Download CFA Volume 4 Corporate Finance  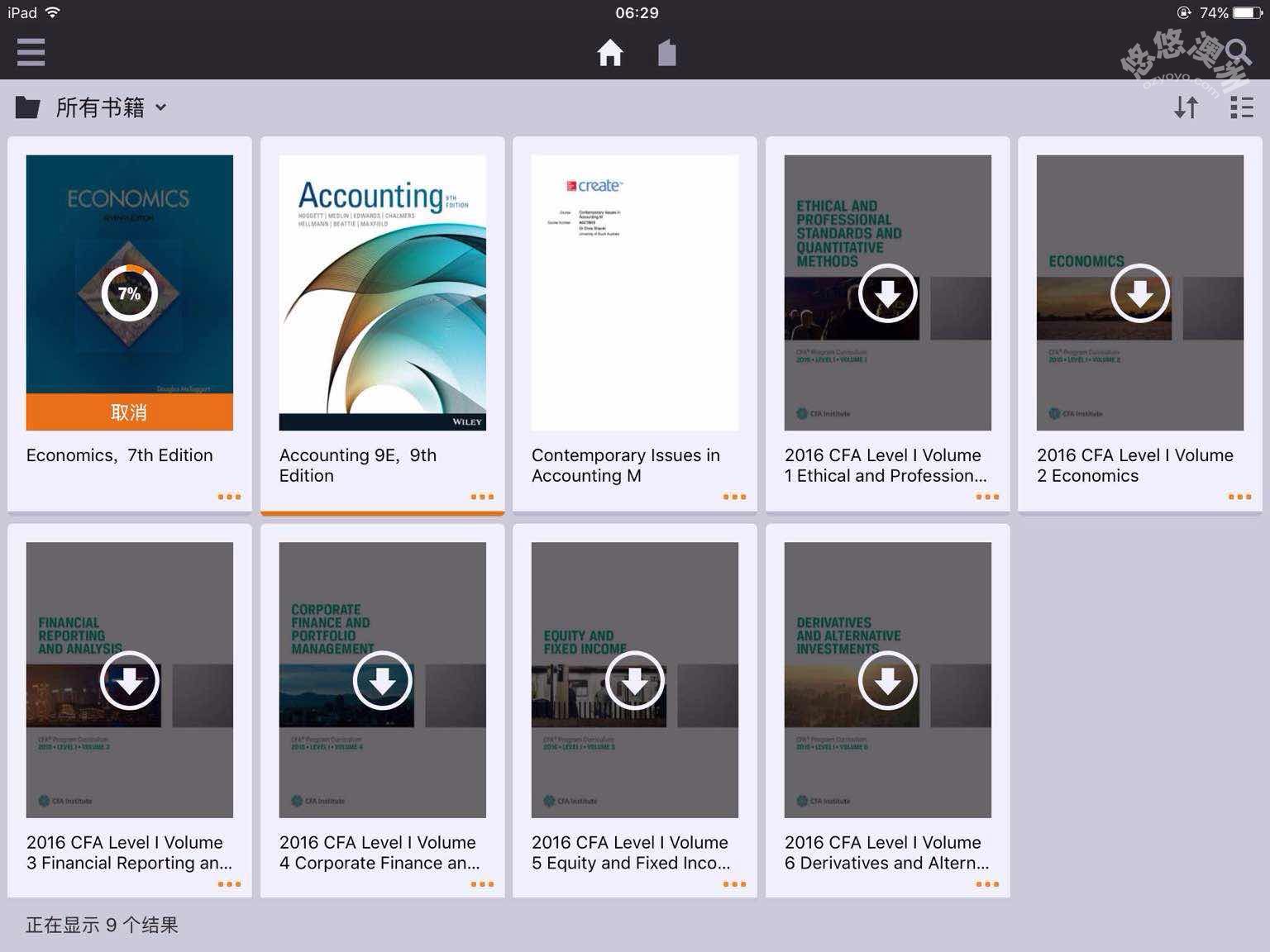382,680
